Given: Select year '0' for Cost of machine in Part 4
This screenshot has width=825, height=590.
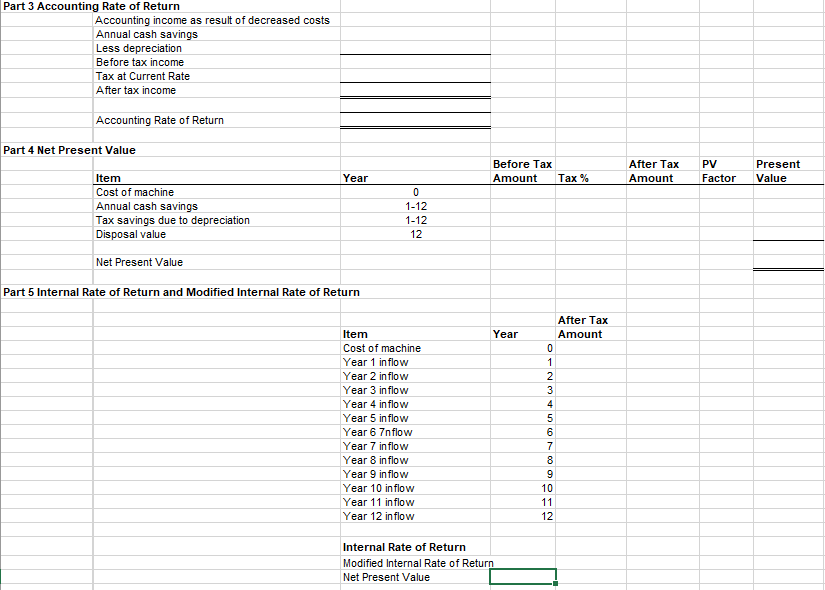Looking at the screenshot, I should pos(416,192).
